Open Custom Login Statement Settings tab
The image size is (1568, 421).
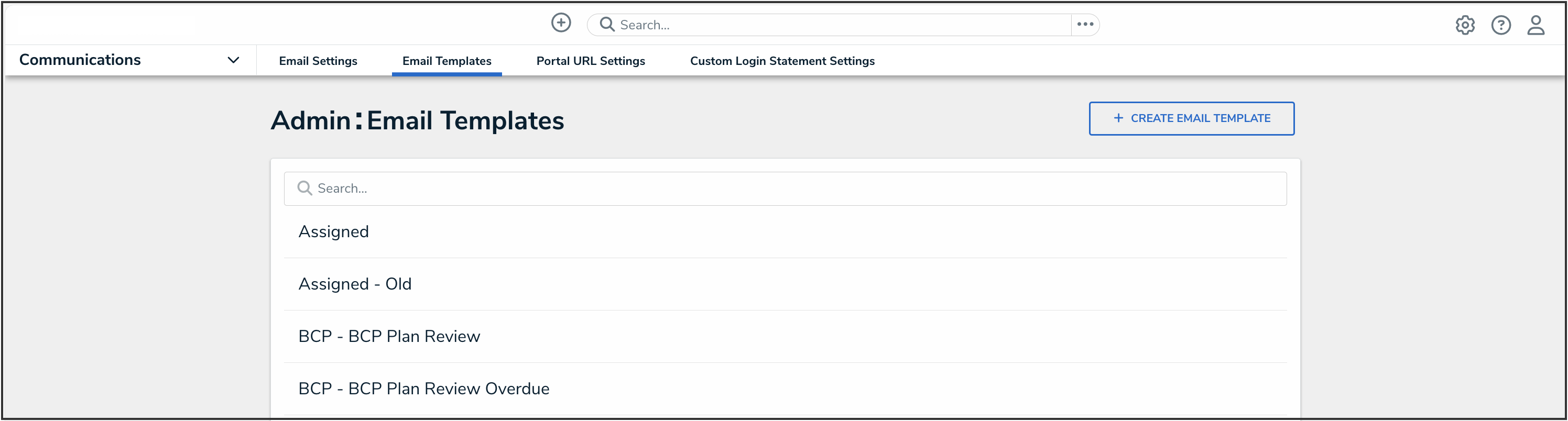pos(781,61)
